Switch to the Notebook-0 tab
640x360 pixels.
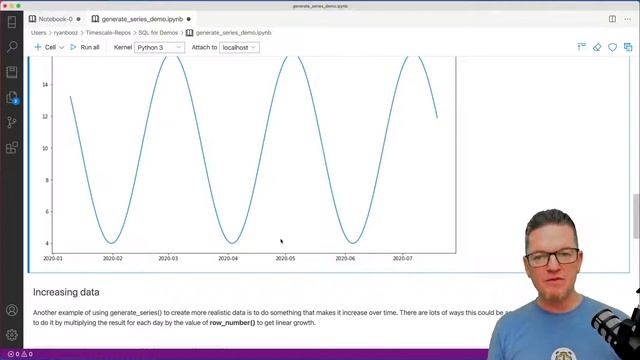tap(55, 19)
